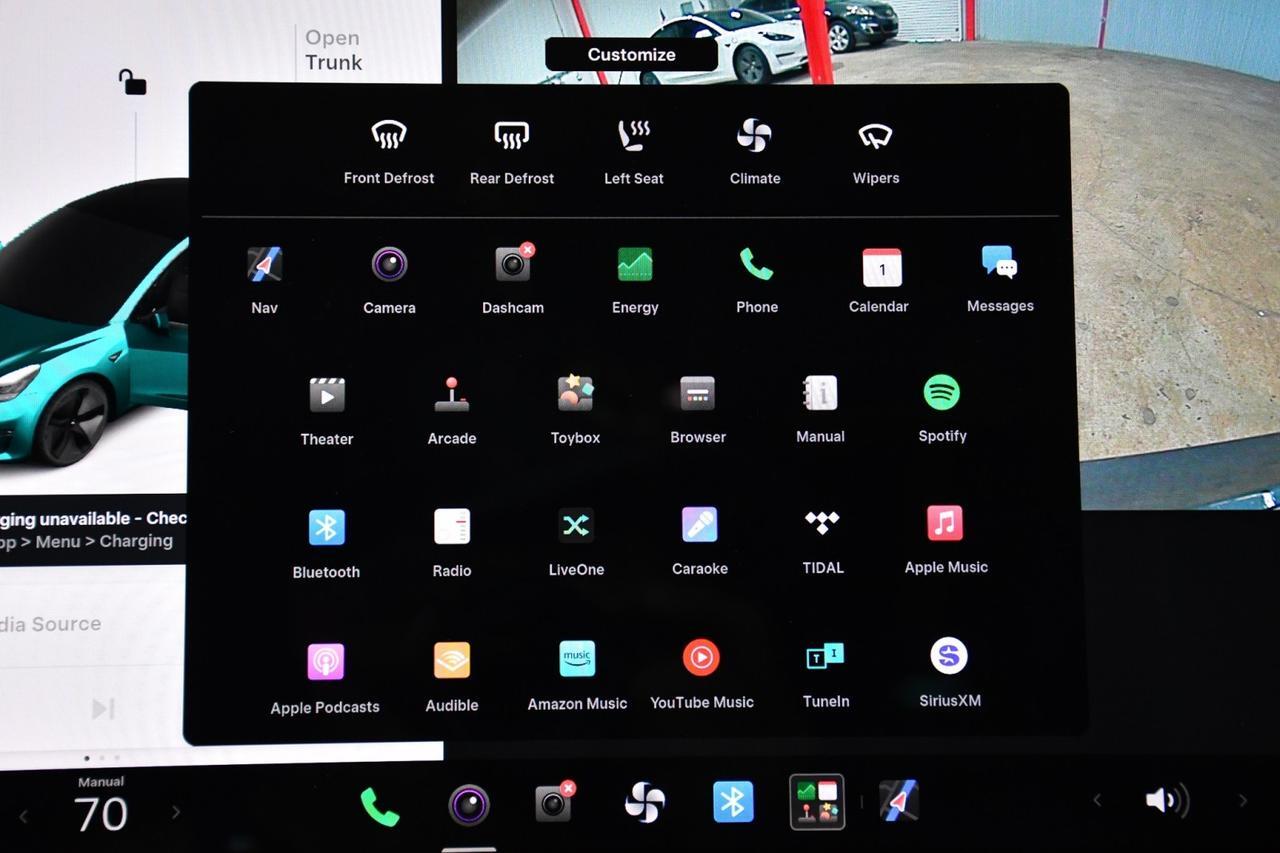Tap the door lock icon
1280x853 pixels.
click(132, 82)
